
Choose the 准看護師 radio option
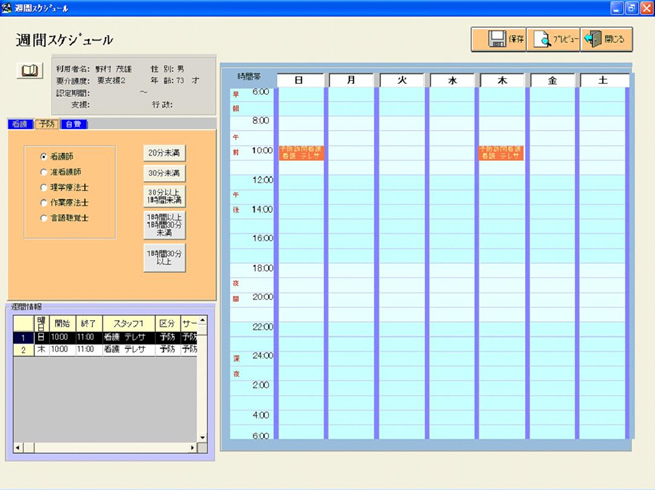point(44,172)
